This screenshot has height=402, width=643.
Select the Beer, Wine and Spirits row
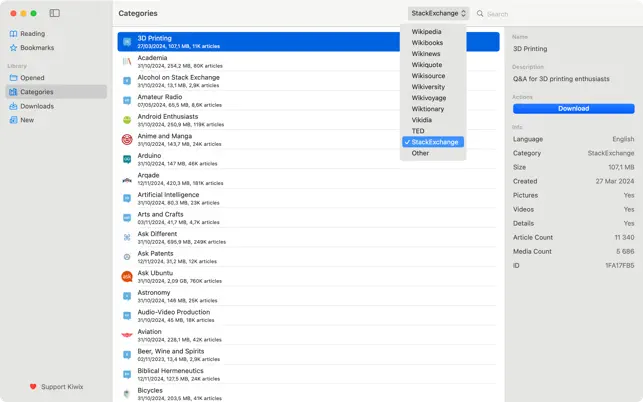308,355
